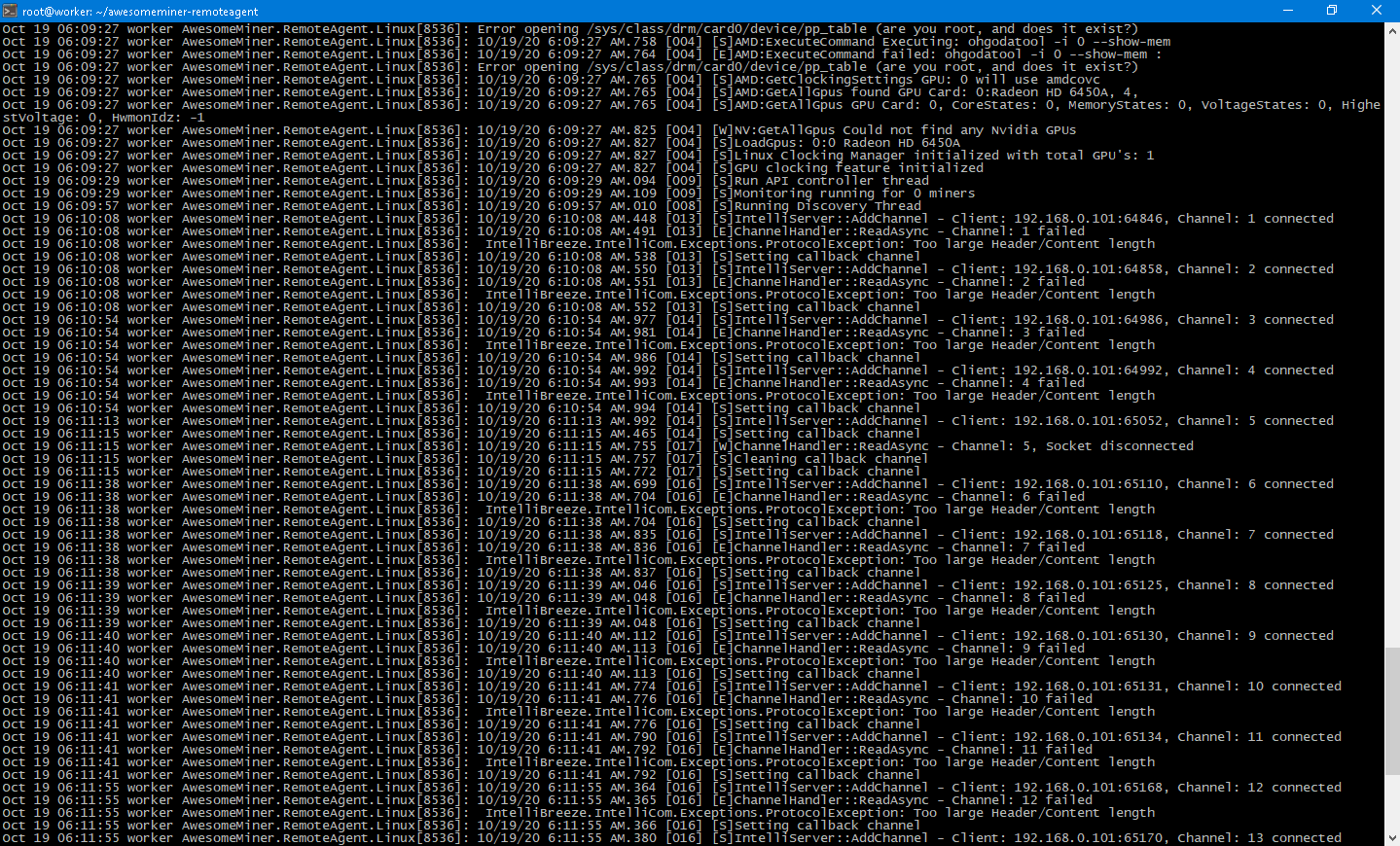
Task: Click the vertical scrollbar thumb
Action: click(1392, 713)
